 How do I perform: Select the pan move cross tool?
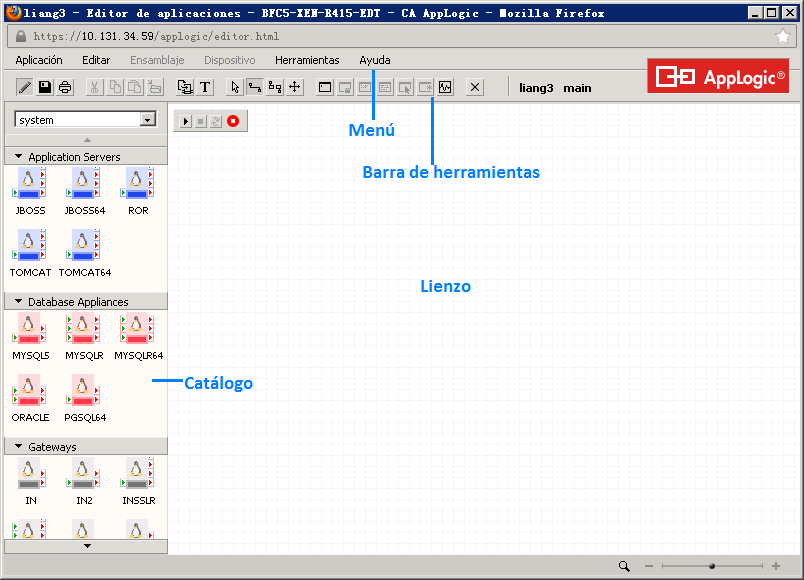(x=295, y=87)
